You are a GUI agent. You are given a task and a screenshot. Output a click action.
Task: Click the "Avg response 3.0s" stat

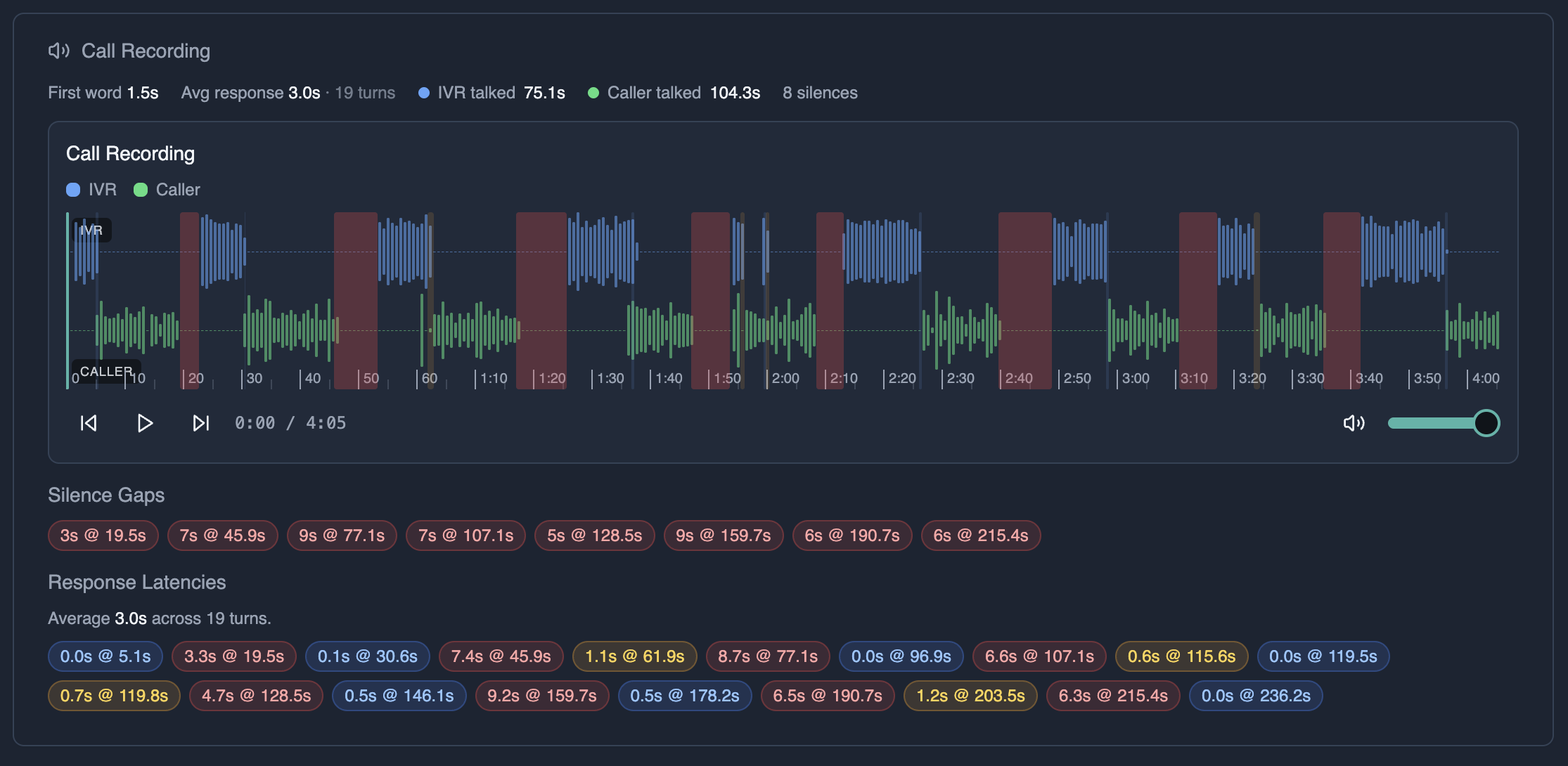point(251,93)
